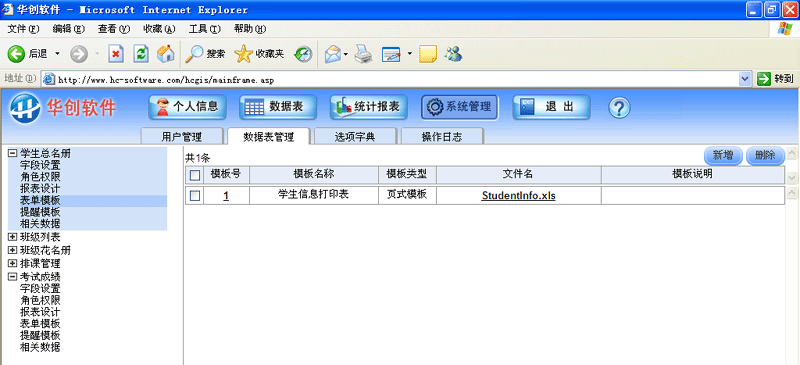Open the 系统管理 section button
Screen dimensions: 800x365
pyautogui.click(x=459, y=107)
